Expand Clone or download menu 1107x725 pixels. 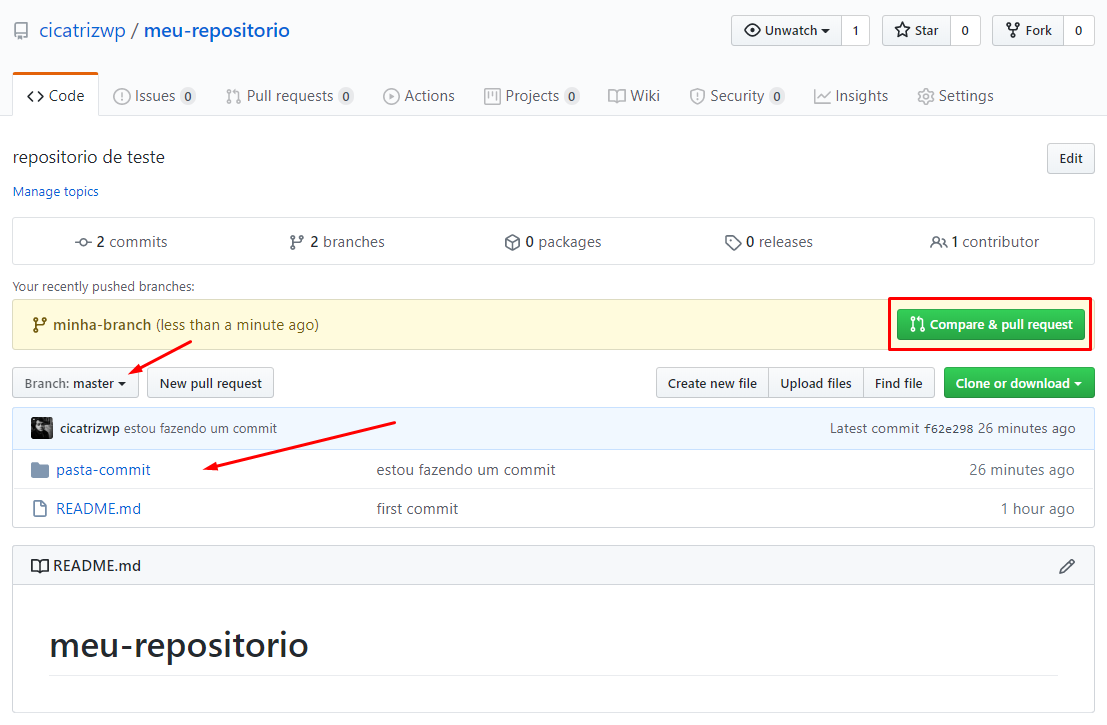click(1019, 383)
